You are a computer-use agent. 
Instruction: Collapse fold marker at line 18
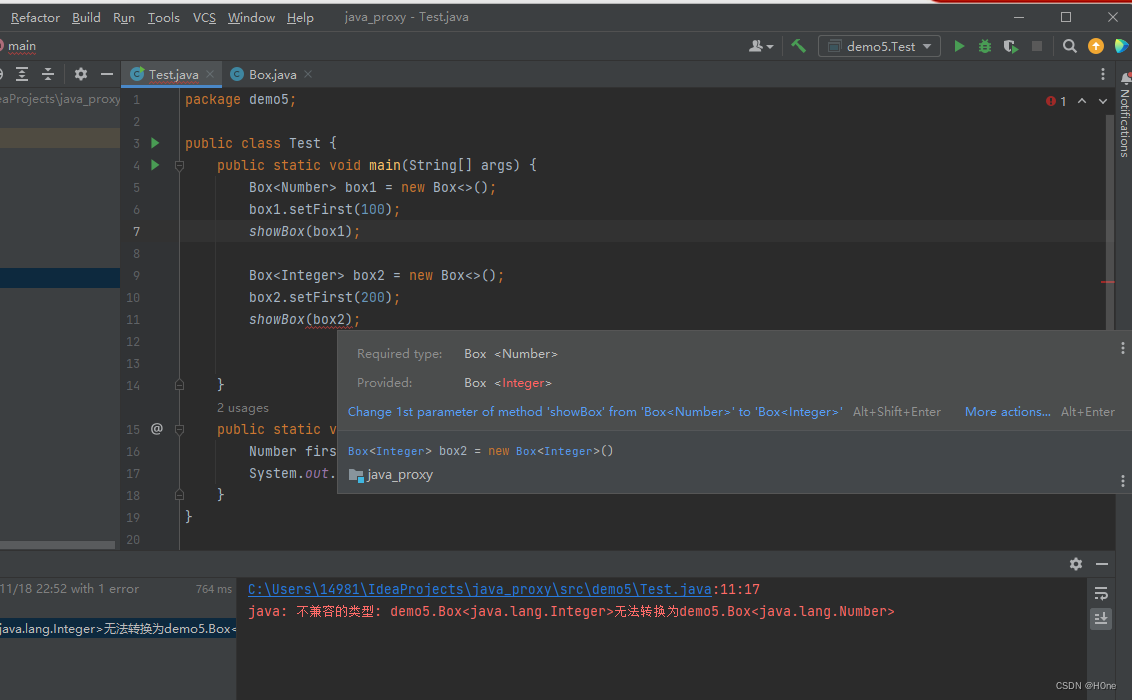pyautogui.click(x=180, y=495)
